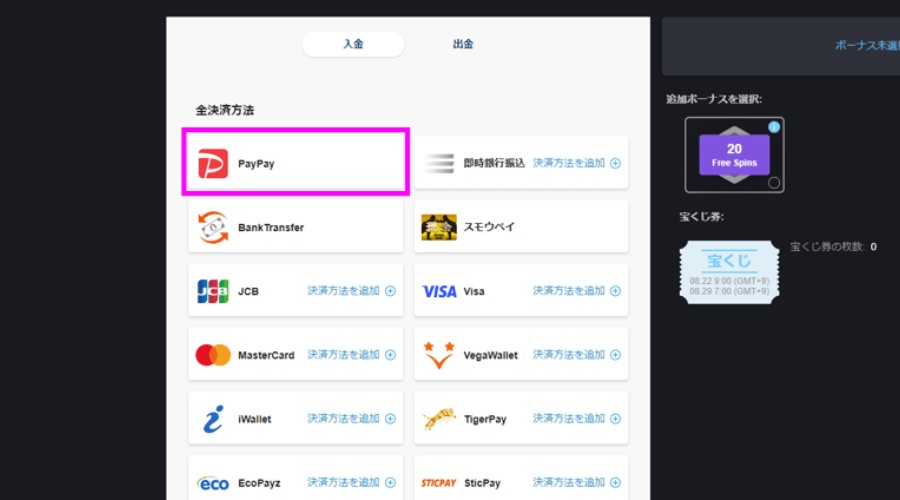Click the plus icon in VegaWallet row
This screenshot has width=900, height=500.
click(x=615, y=355)
